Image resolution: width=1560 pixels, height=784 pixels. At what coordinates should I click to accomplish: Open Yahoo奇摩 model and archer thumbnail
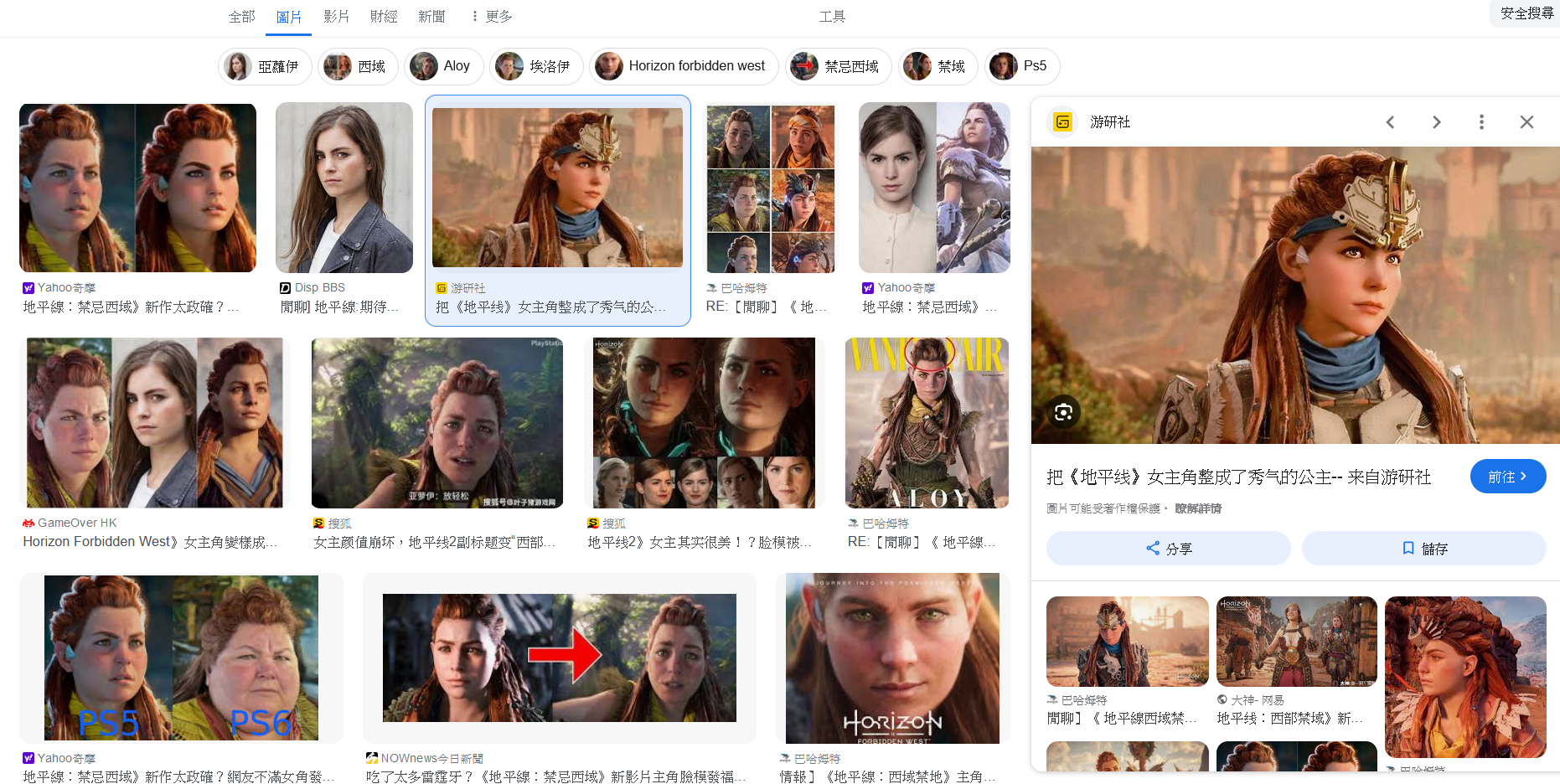(934, 188)
